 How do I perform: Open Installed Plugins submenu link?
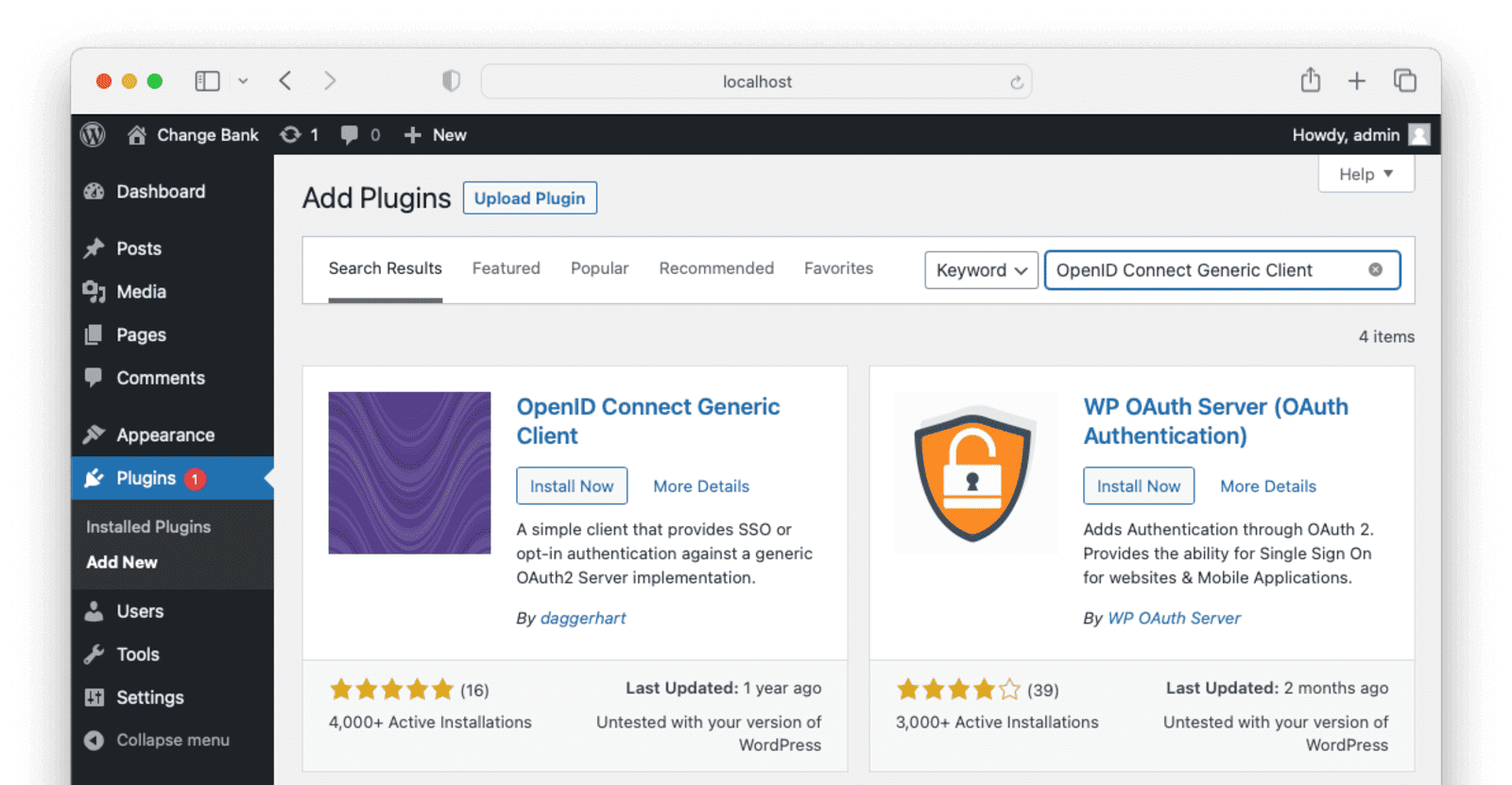(x=148, y=527)
